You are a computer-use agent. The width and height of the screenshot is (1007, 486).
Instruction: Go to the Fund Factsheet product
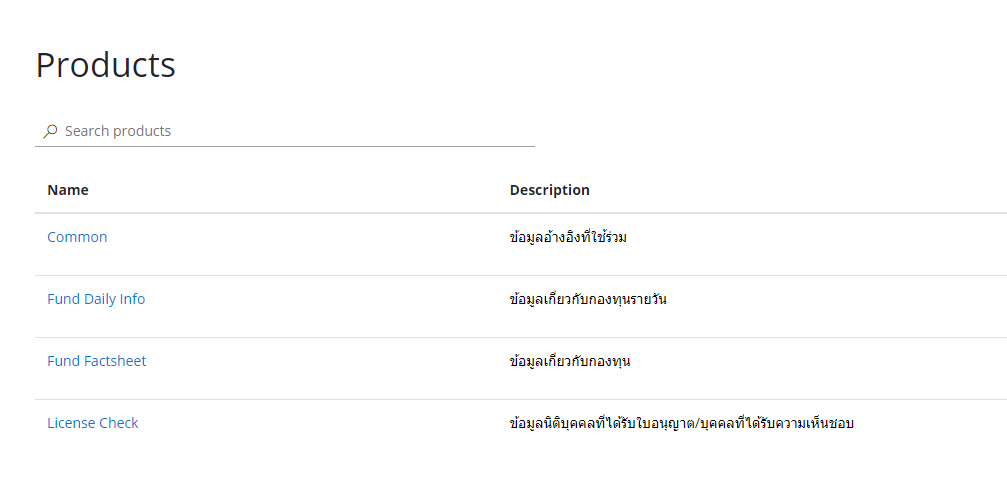click(x=97, y=361)
